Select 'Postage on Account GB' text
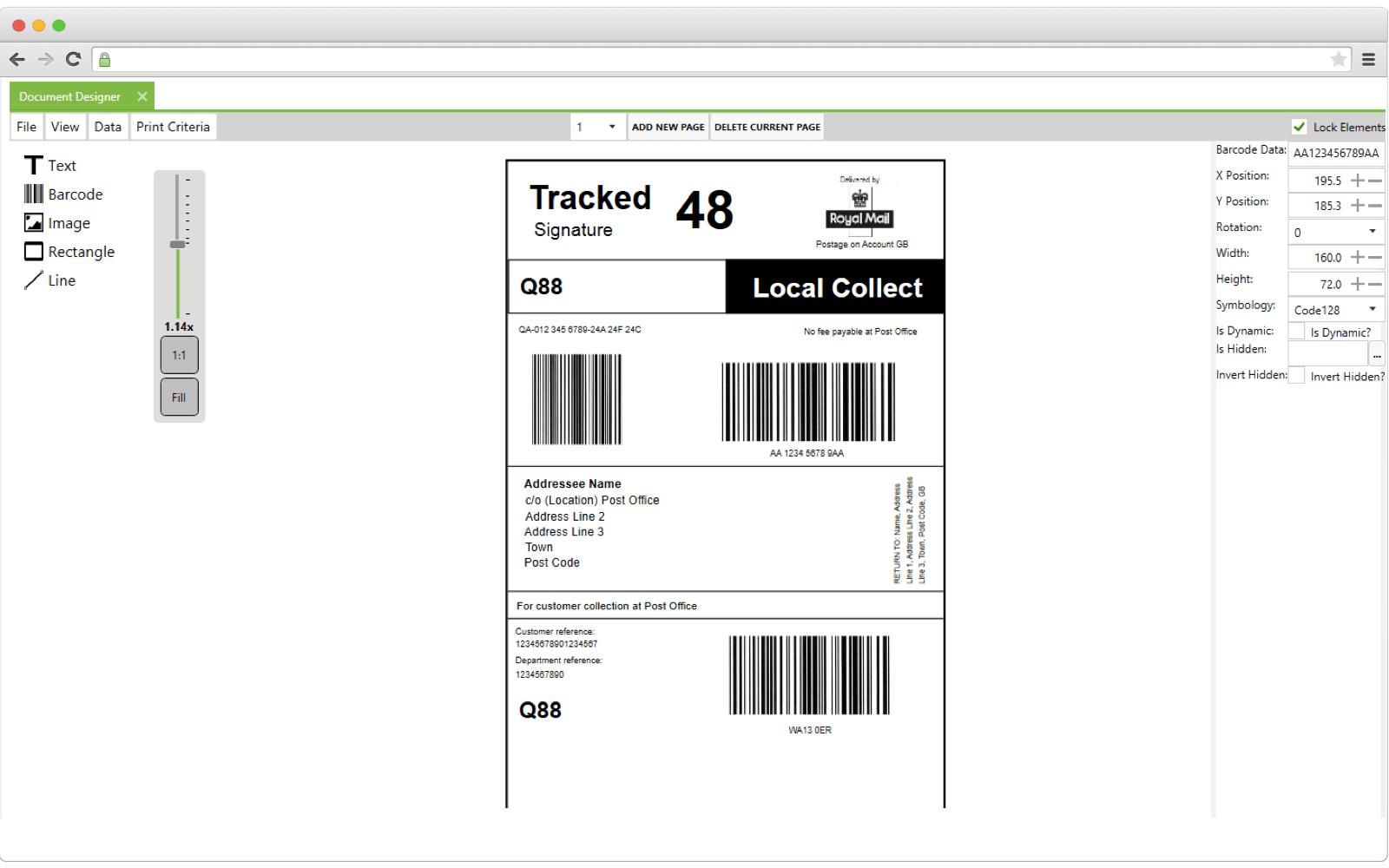The height and width of the screenshot is (868, 1389). (862, 244)
